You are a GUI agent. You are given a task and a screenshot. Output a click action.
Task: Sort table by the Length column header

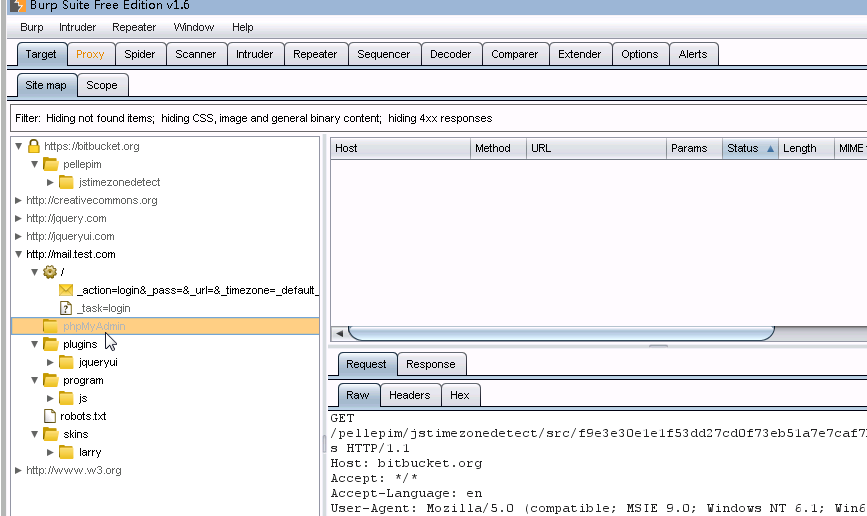806,148
